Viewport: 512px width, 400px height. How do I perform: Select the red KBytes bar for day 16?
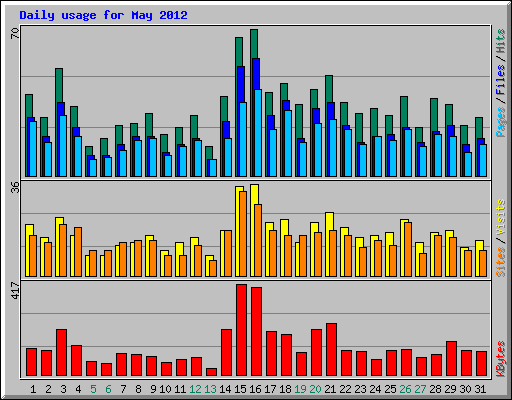click(256, 332)
